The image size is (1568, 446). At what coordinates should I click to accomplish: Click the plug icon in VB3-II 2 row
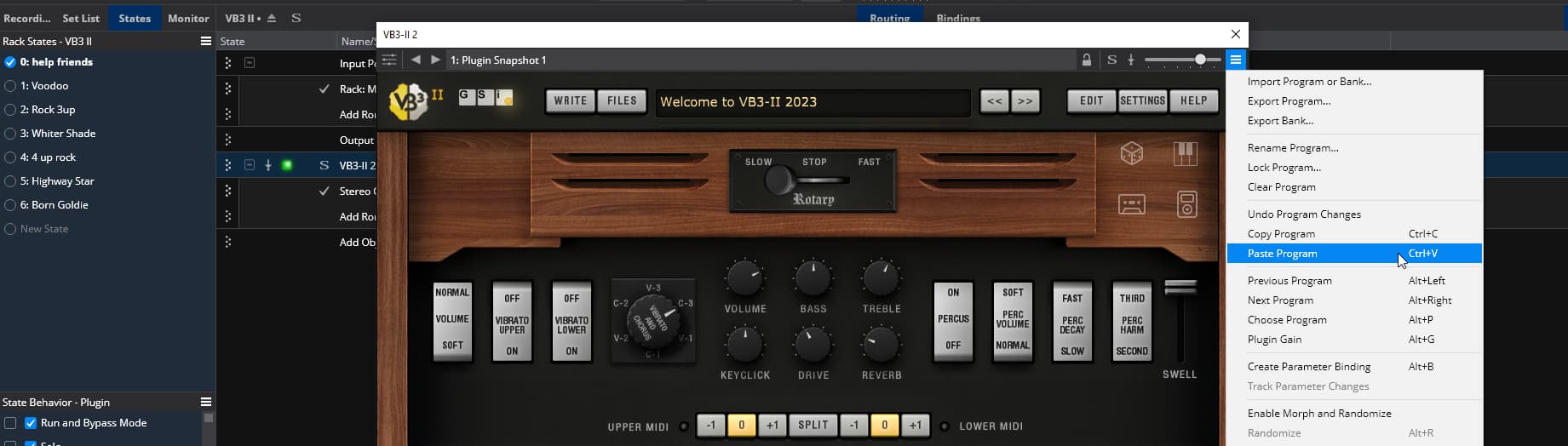coord(267,165)
